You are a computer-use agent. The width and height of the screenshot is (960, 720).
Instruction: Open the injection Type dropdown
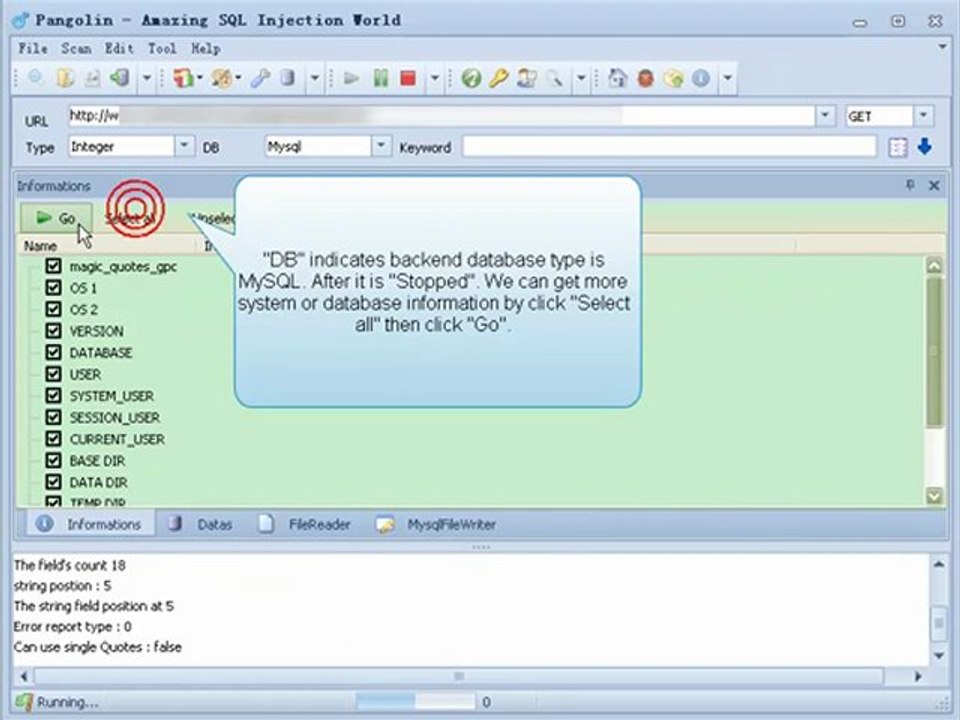click(x=184, y=146)
